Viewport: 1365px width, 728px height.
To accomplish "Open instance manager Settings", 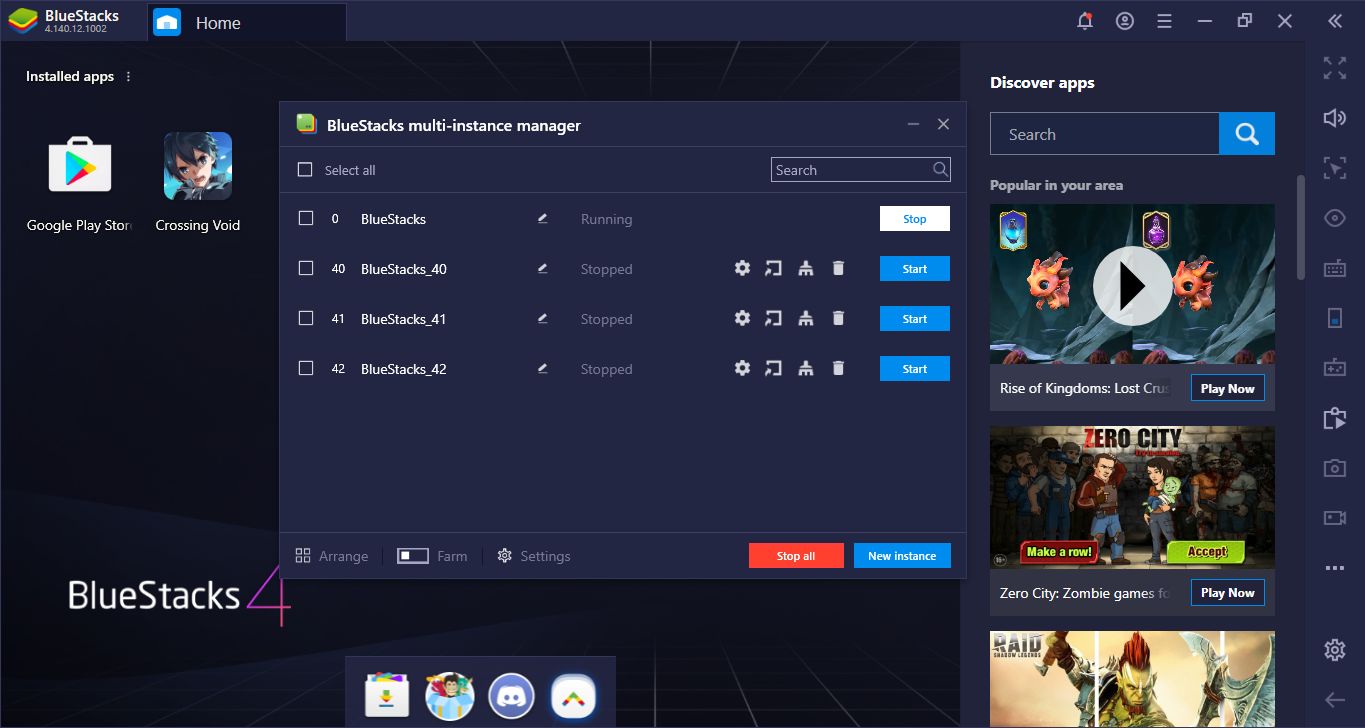I will click(534, 556).
